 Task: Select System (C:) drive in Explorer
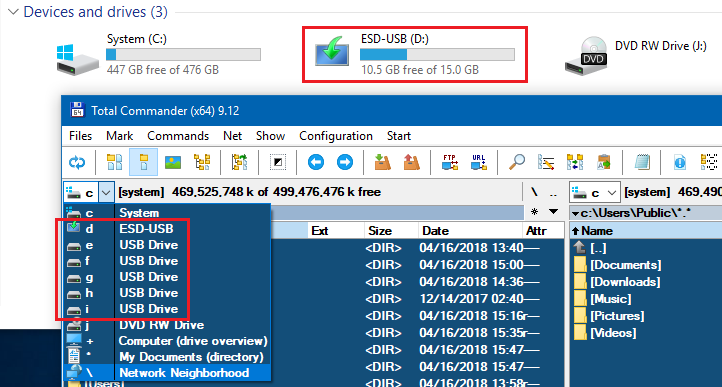pyautogui.click(x=158, y=54)
